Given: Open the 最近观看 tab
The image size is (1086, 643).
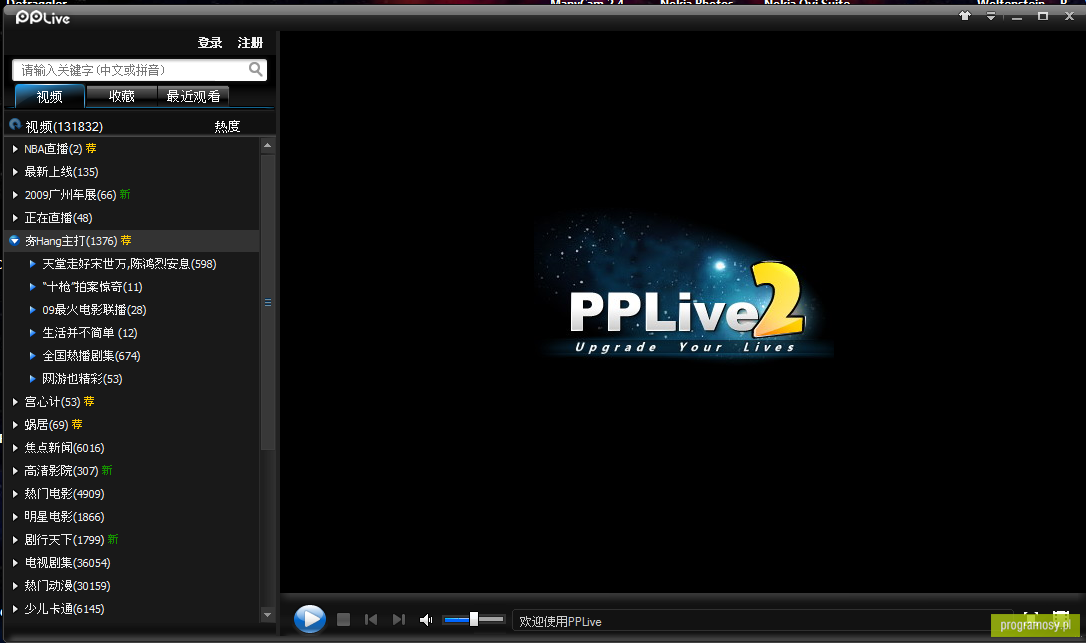Looking at the screenshot, I should coord(193,96).
